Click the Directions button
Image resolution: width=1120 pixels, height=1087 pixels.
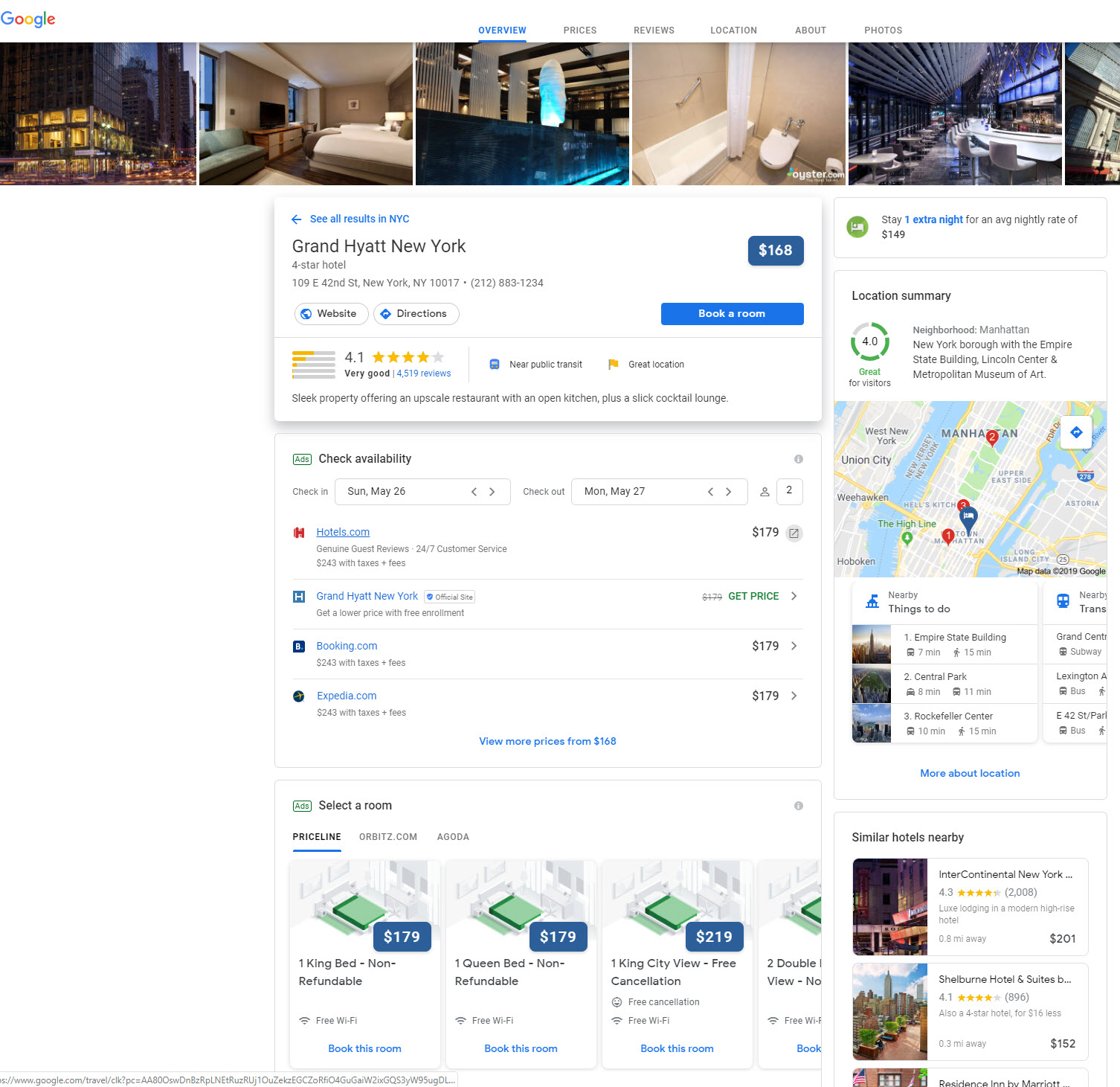click(416, 314)
